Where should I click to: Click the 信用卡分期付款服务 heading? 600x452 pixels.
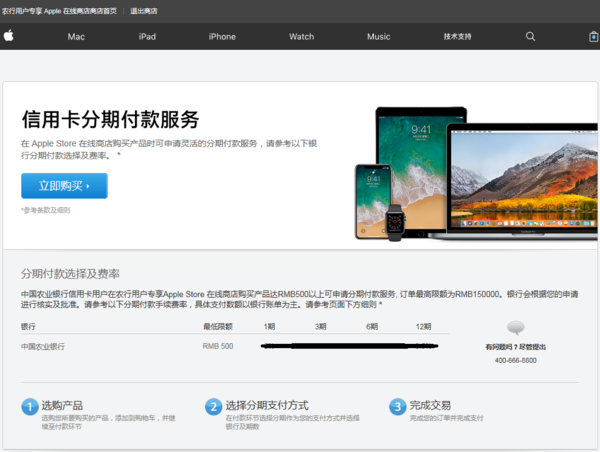(110, 119)
